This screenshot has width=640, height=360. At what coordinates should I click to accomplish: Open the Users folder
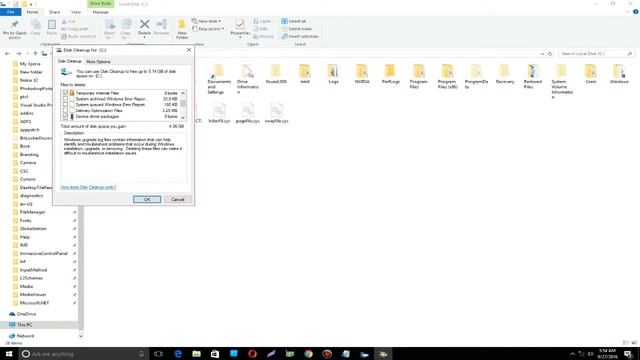[591, 74]
